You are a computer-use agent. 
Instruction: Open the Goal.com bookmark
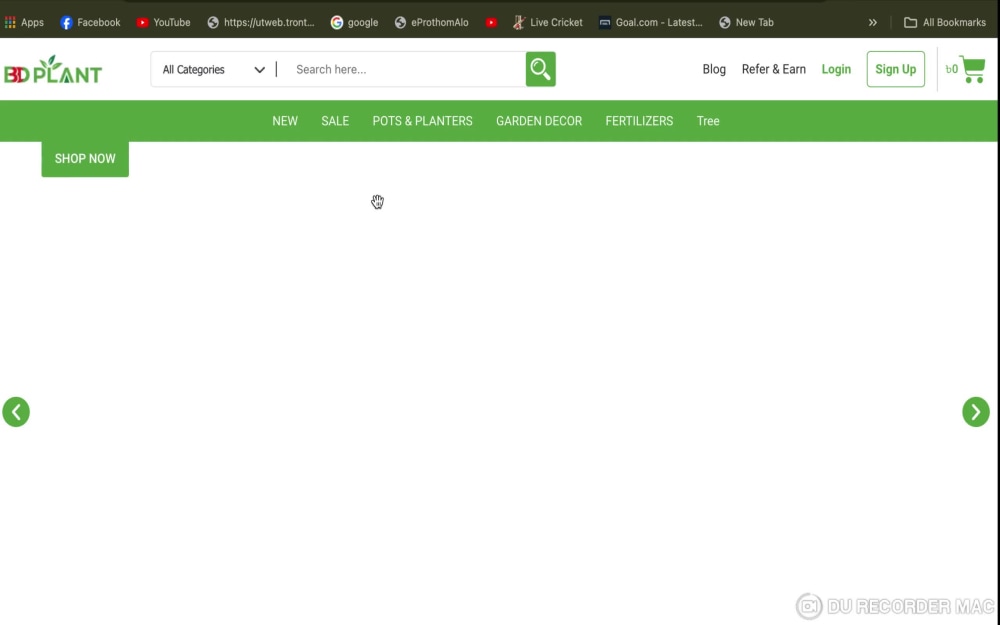point(651,22)
